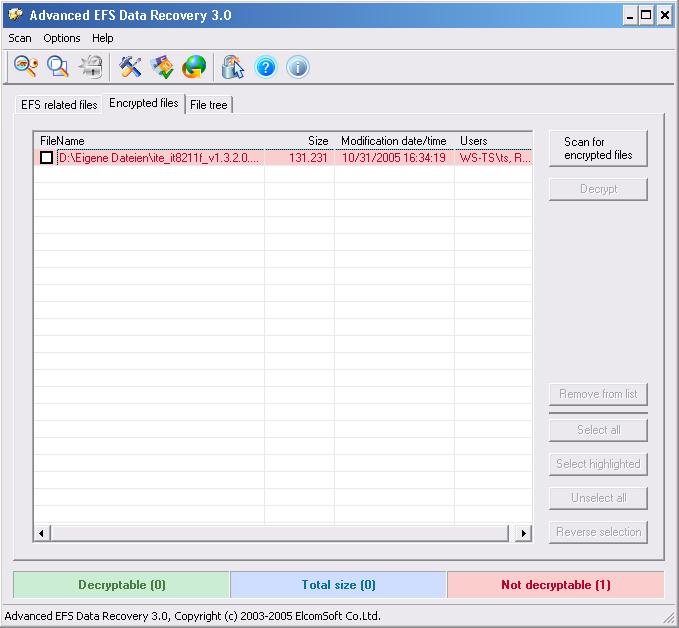The image size is (679, 628).
Task: Click the Unselect all button
Action: pyautogui.click(x=598, y=498)
